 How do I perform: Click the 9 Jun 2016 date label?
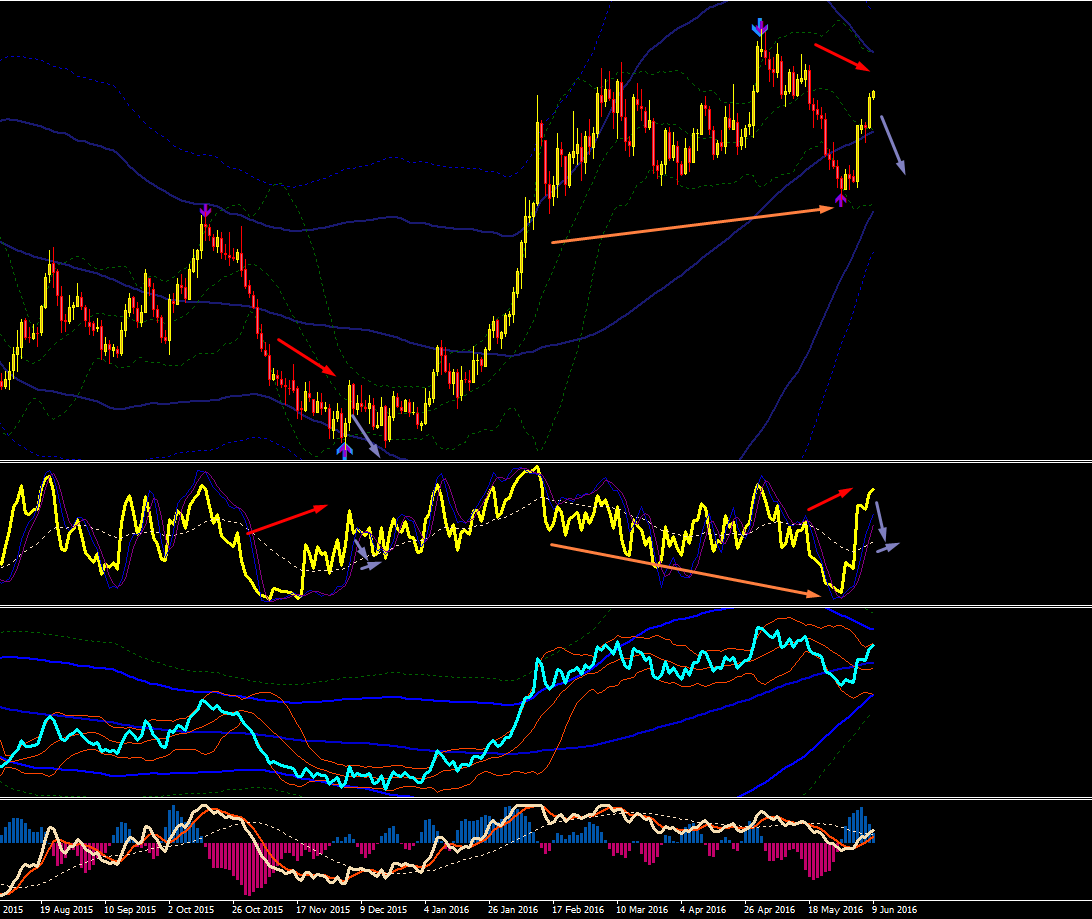coord(895,909)
